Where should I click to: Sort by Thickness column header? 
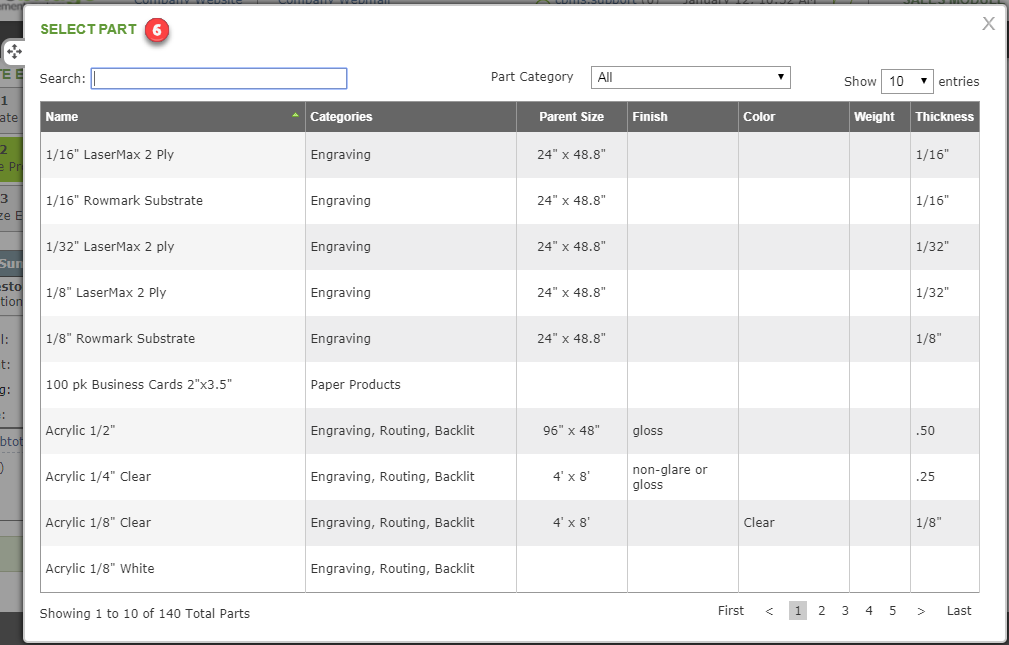945,117
